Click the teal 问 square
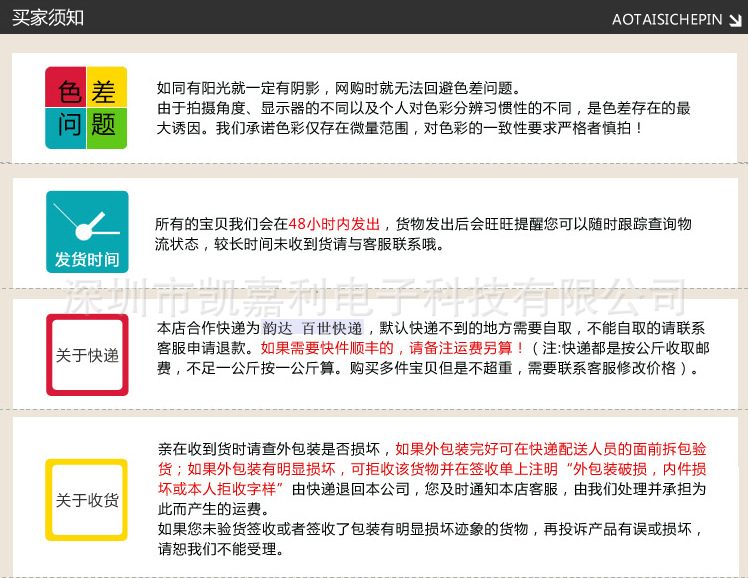 [66, 128]
